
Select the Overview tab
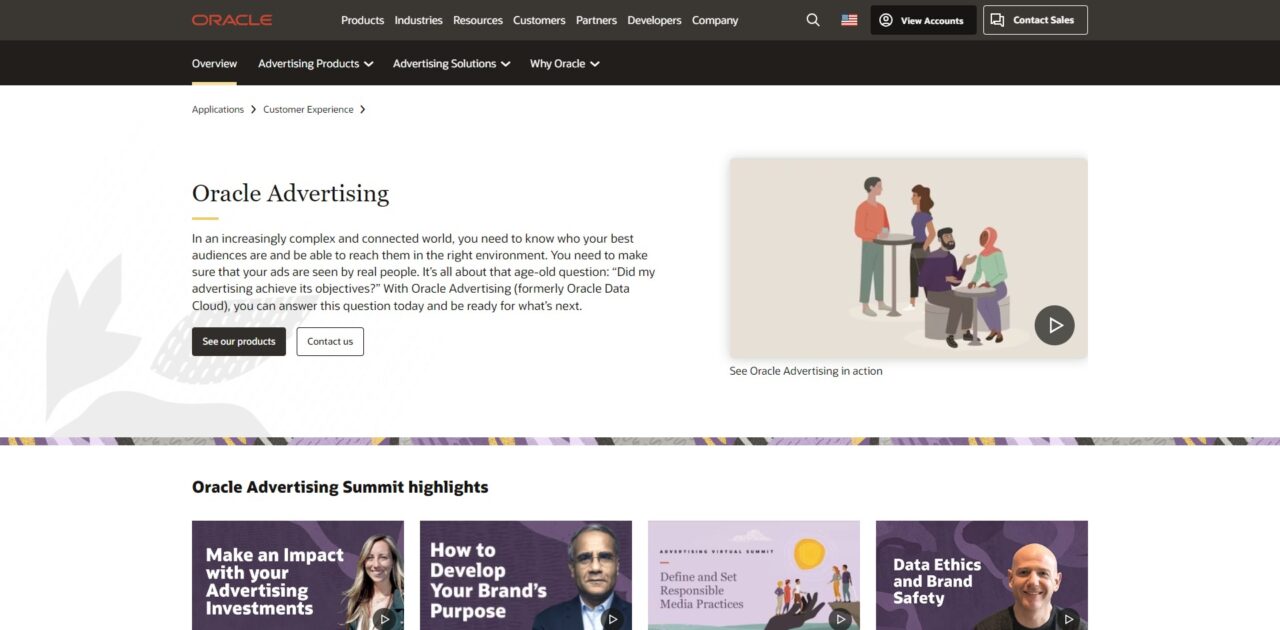[x=214, y=63]
